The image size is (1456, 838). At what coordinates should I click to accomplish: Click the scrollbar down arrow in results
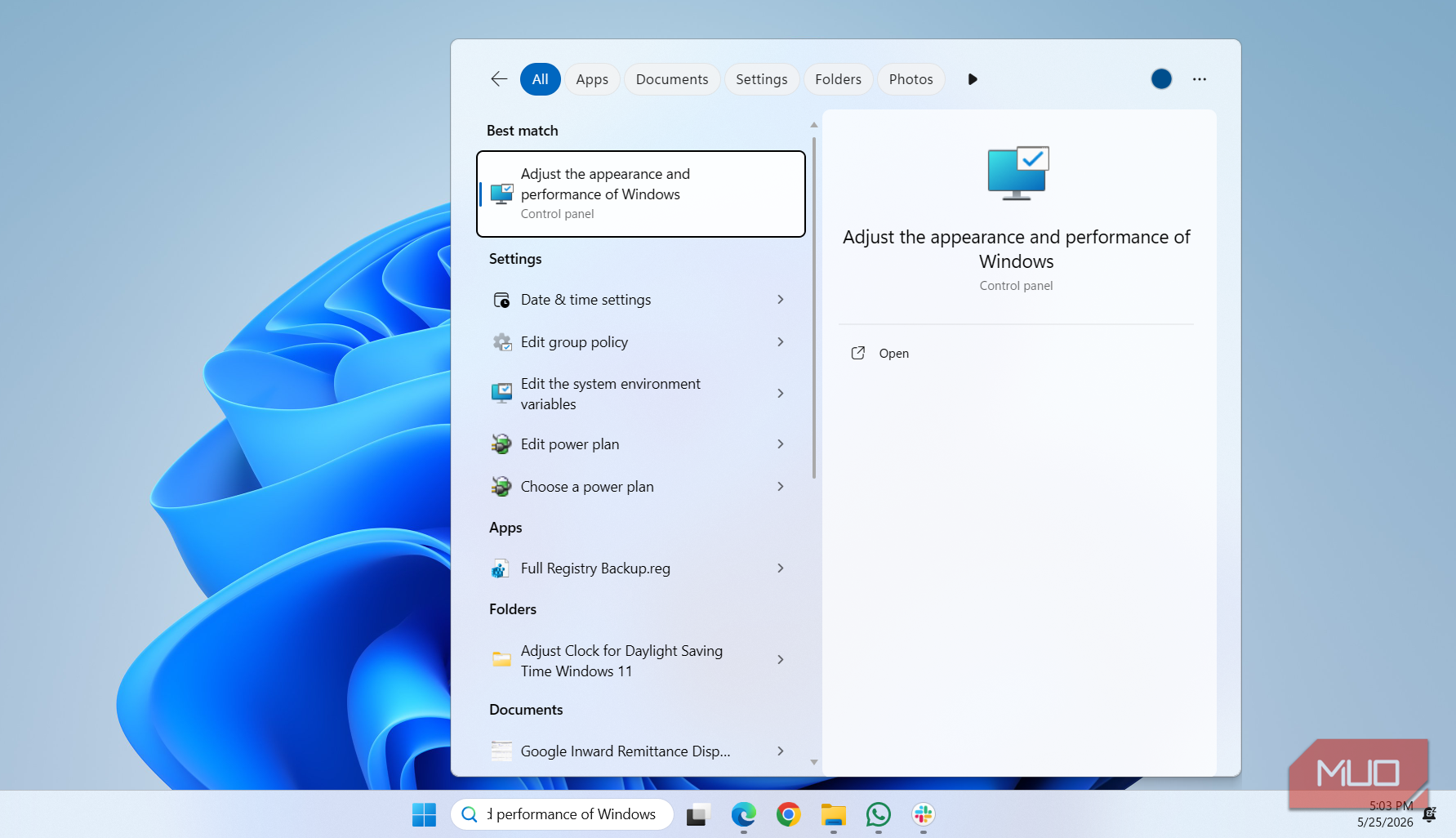coord(814,762)
